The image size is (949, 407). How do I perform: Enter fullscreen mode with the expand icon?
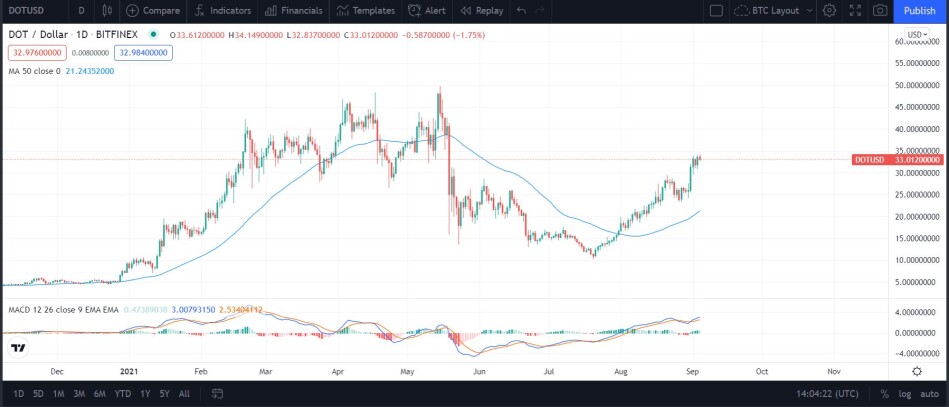point(855,10)
